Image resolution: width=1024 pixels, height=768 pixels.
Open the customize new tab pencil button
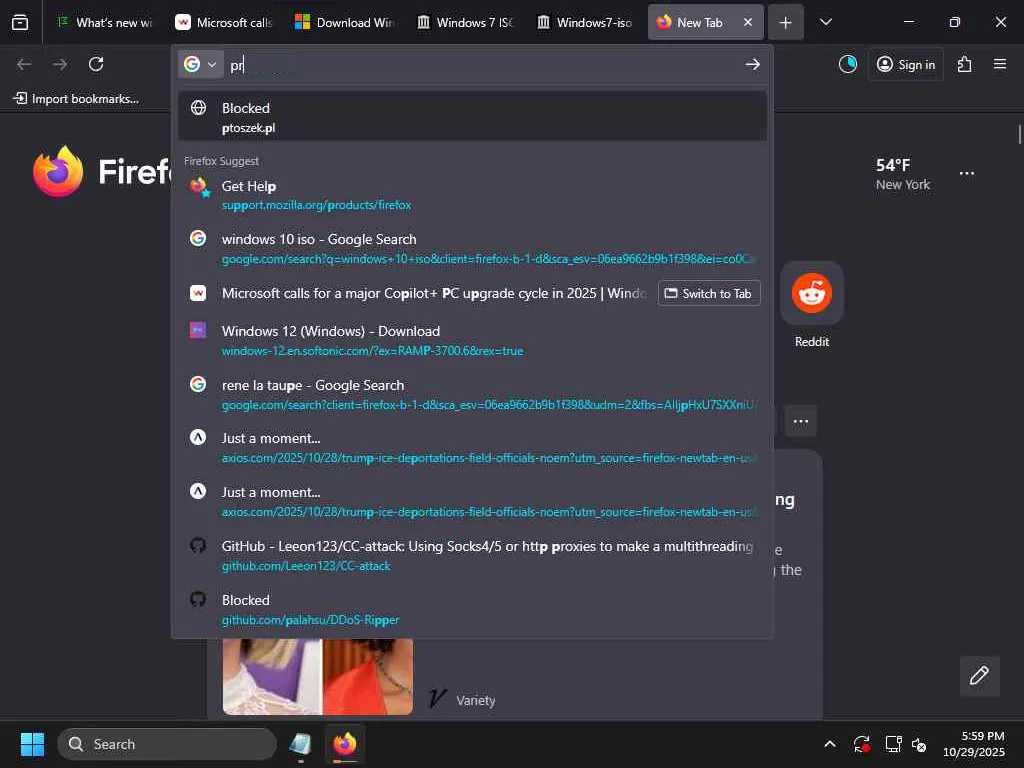979,676
